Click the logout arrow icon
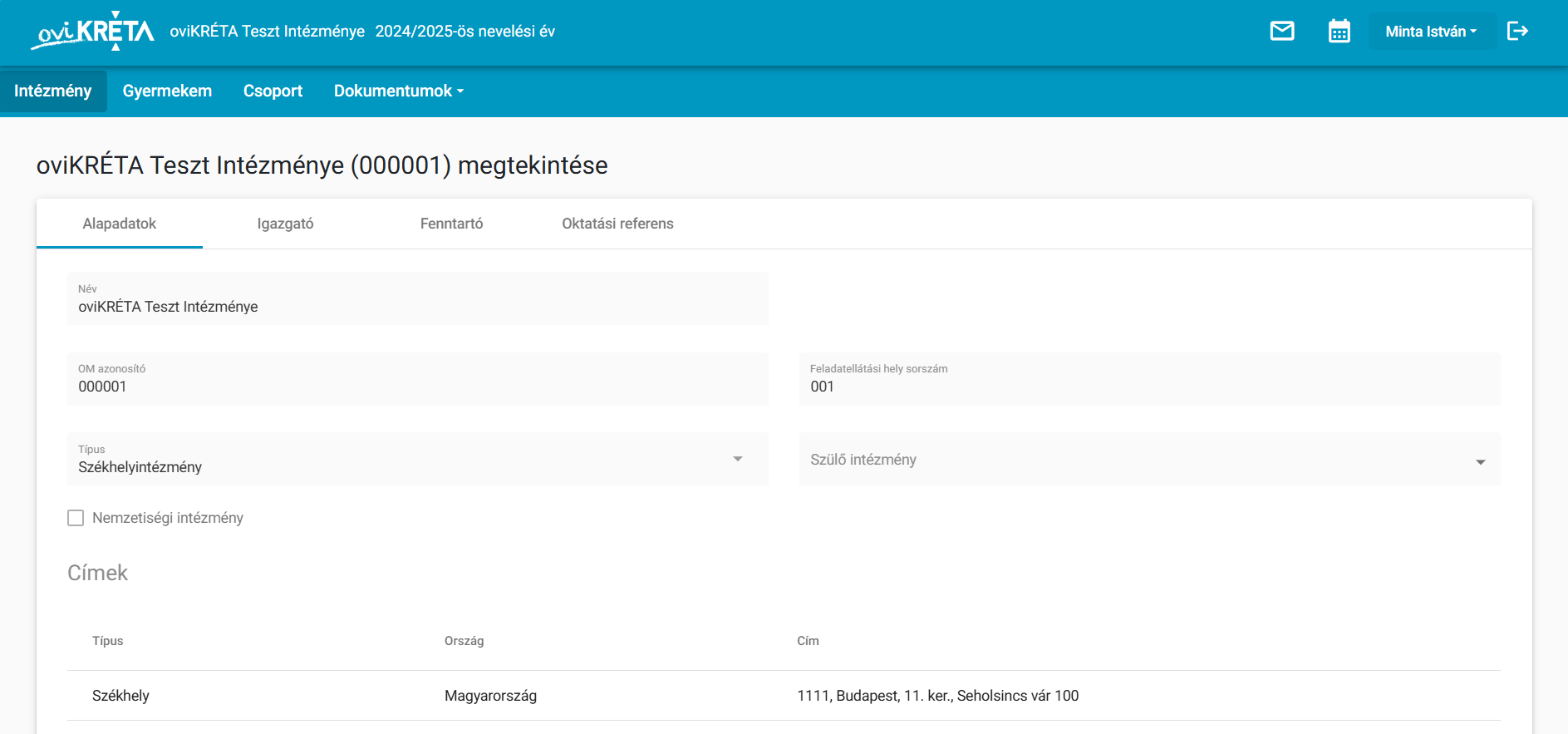 [1518, 32]
